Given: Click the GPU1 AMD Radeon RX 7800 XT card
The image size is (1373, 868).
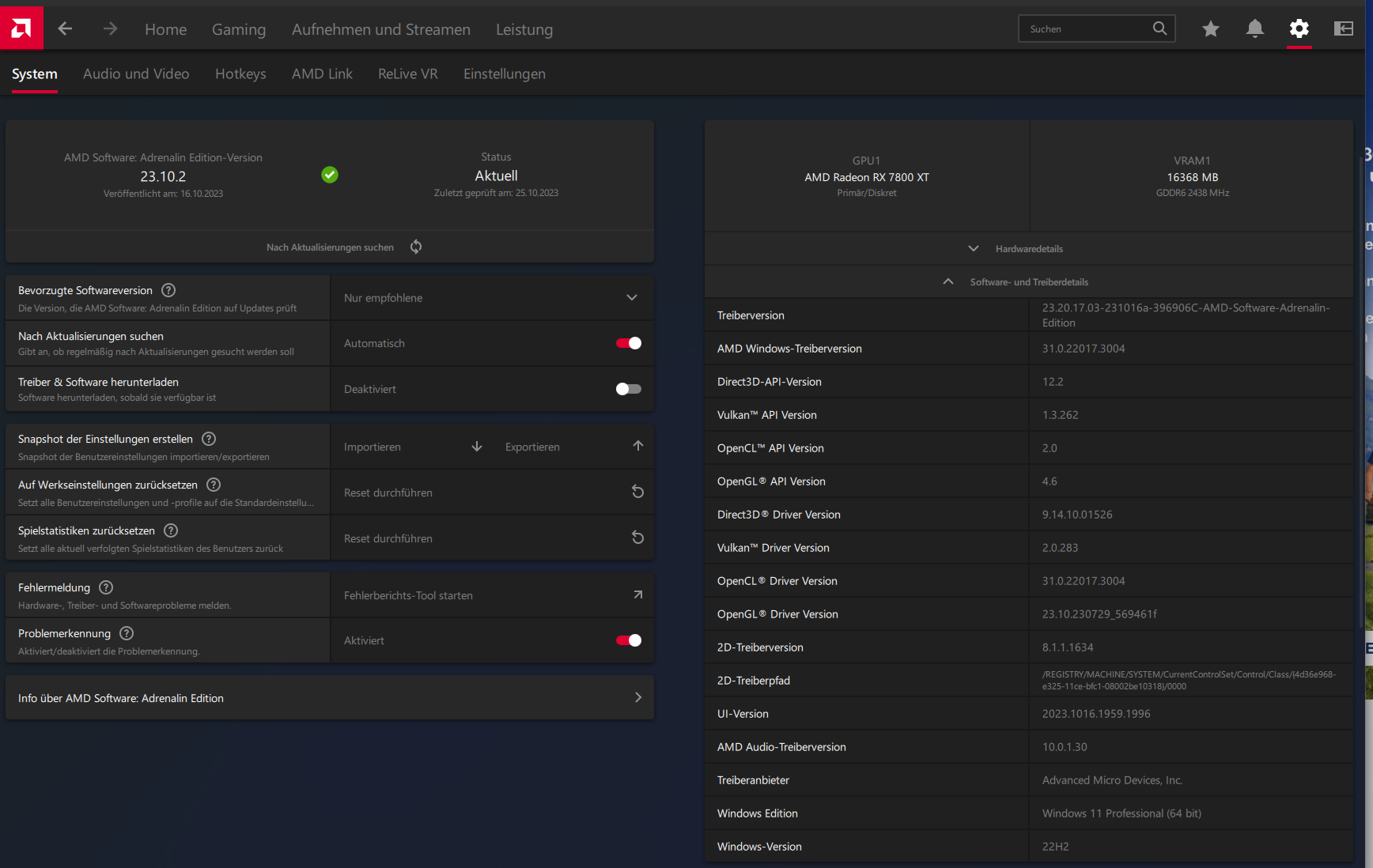Looking at the screenshot, I should [867, 176].
